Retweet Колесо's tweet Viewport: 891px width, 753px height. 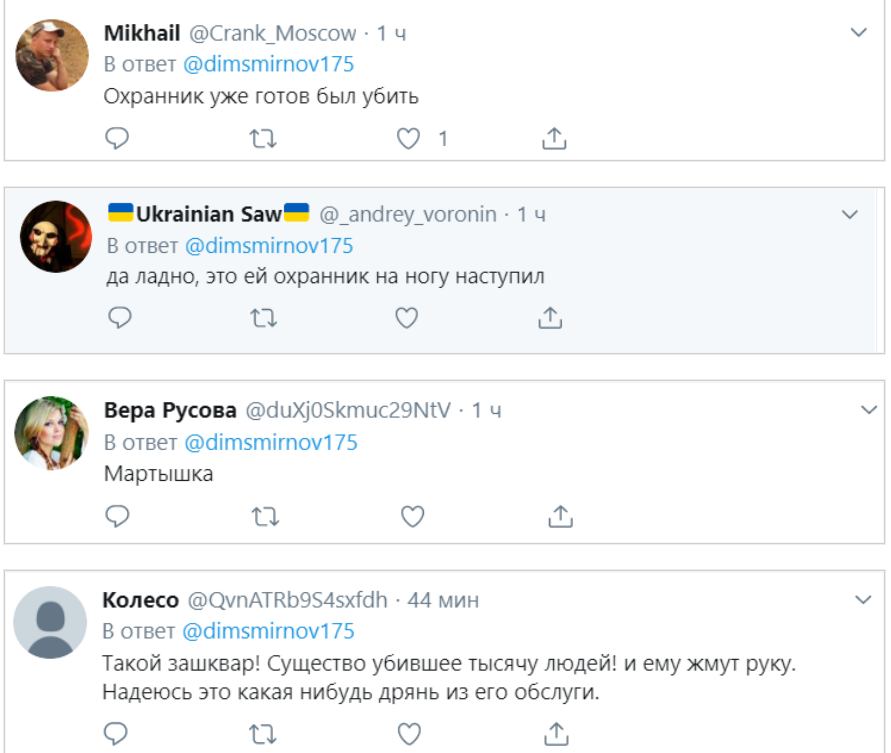pos(263,734)
